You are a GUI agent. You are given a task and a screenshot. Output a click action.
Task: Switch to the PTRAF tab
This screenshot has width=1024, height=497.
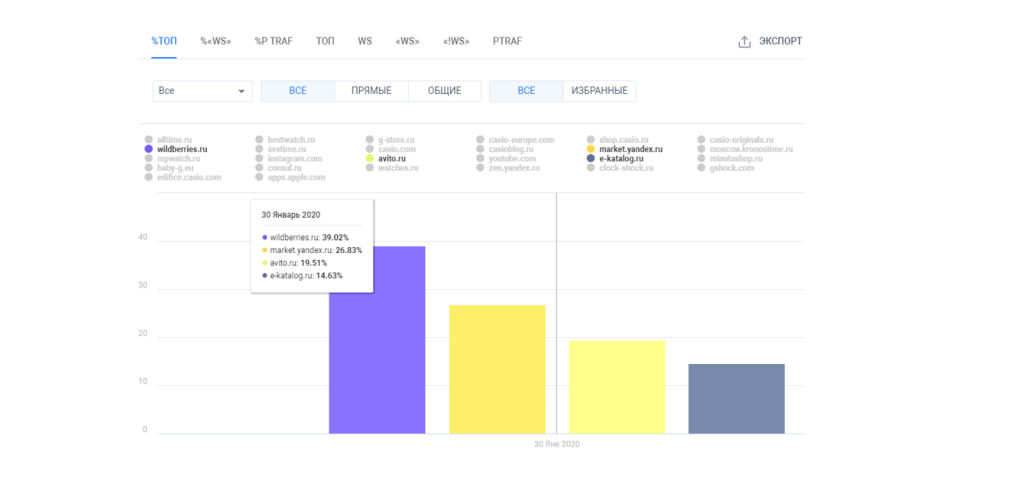tap(507, 41)
